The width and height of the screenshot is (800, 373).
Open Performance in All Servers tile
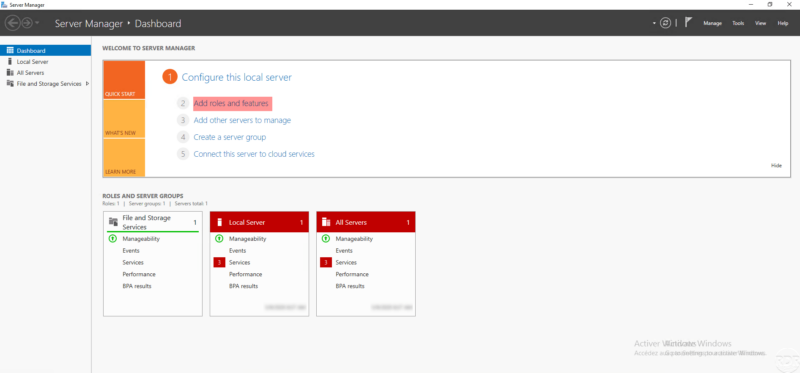click(352, 275)
